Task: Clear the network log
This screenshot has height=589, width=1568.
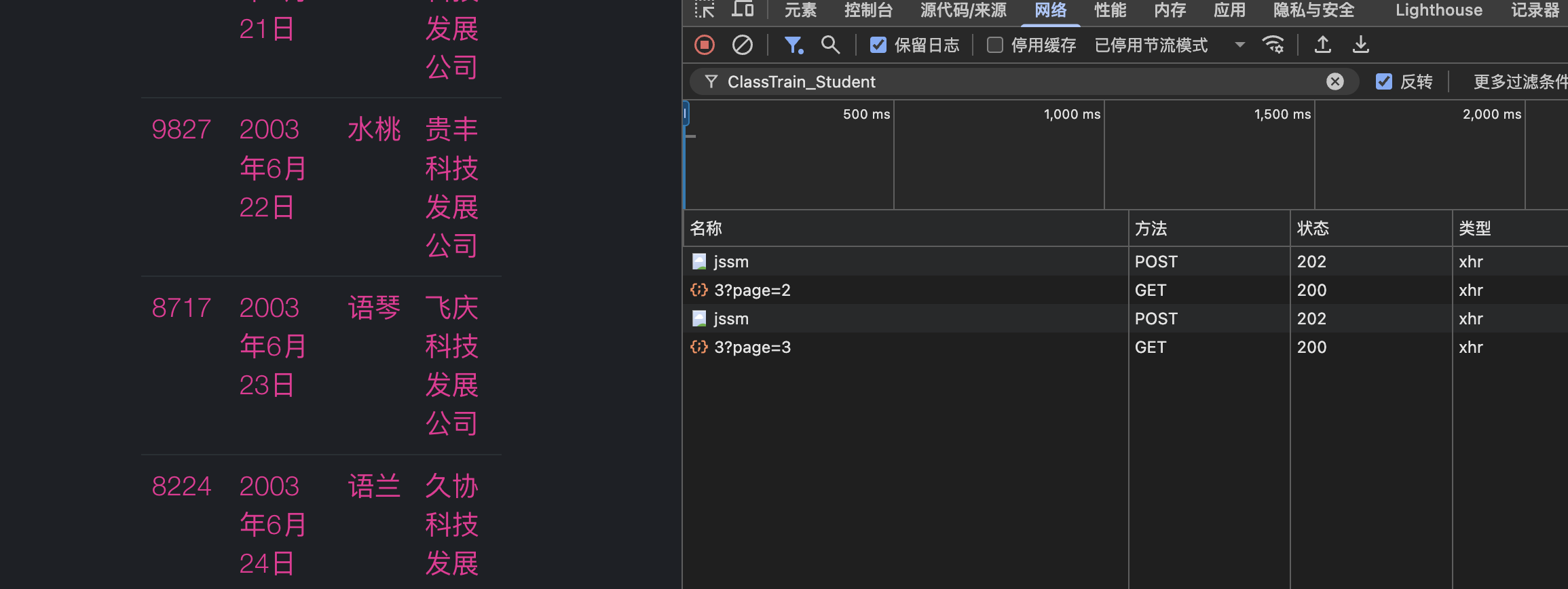Action: (x=742, y=45)
